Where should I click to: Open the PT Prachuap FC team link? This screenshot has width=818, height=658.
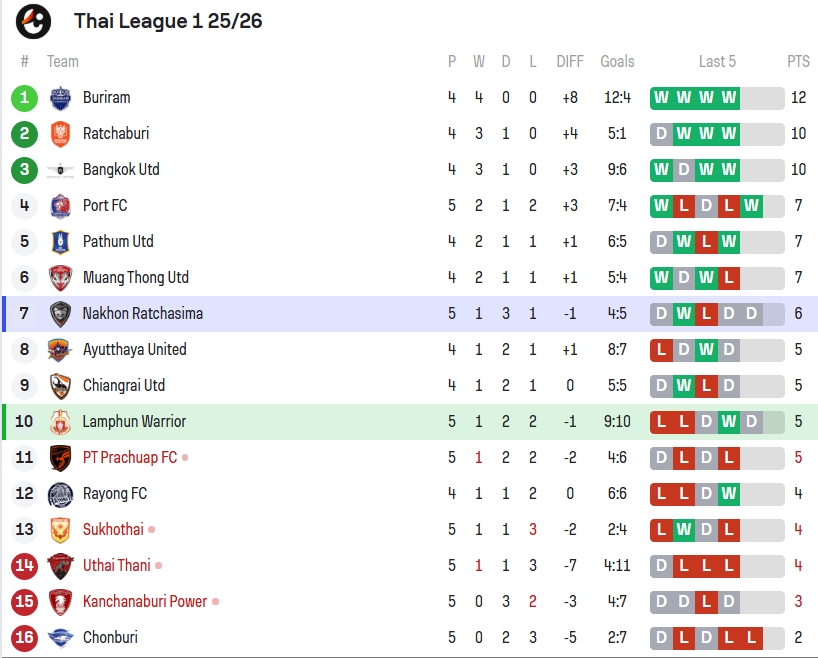pos(130,458)
